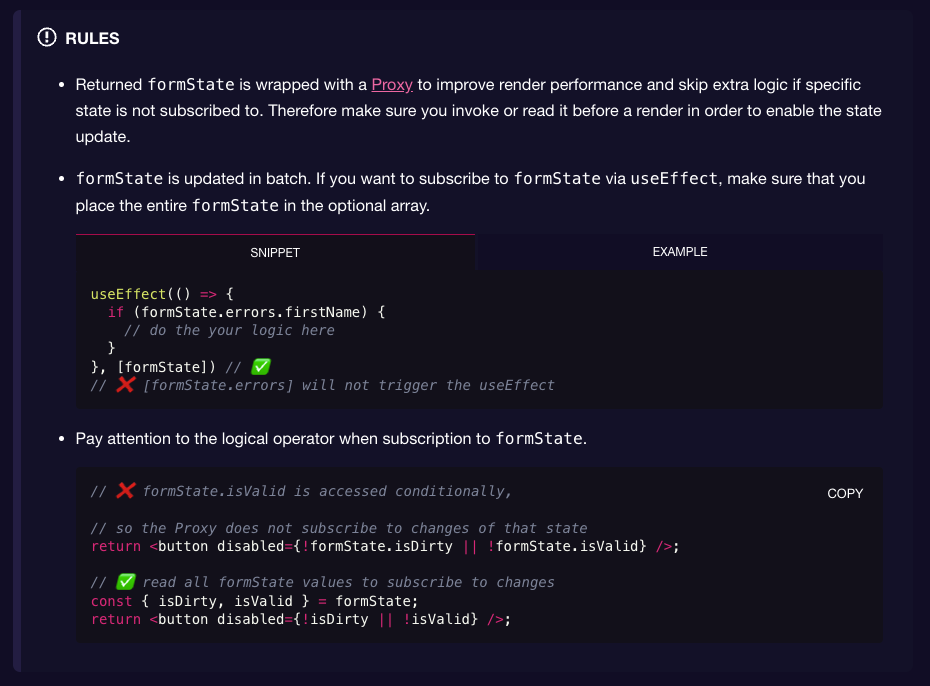Switch to the EXAMPLE tab
The image size is (930, 686).
tap(679, 252)
